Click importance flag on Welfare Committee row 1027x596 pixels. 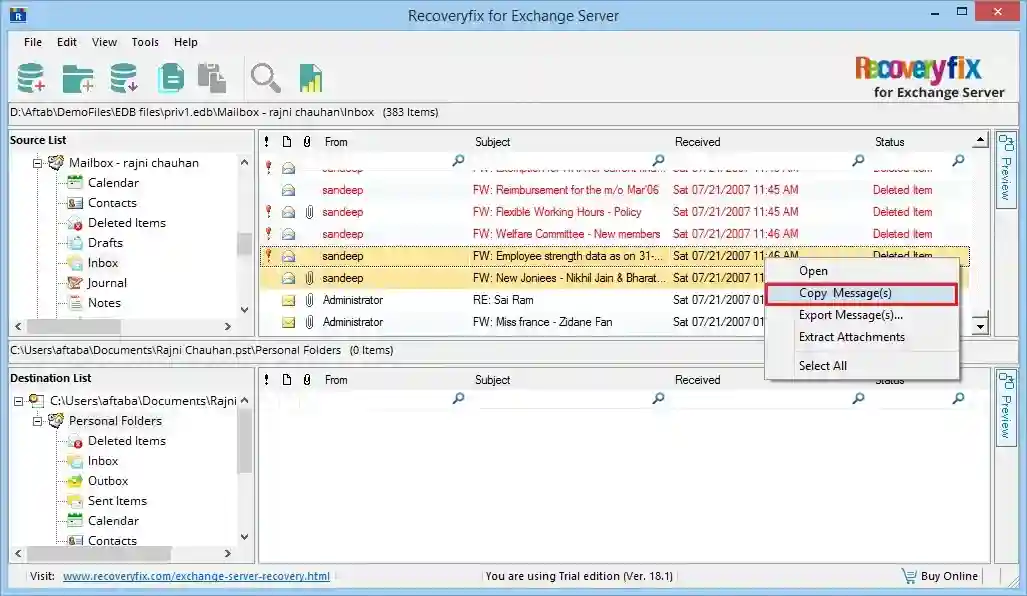click(268, 233)
